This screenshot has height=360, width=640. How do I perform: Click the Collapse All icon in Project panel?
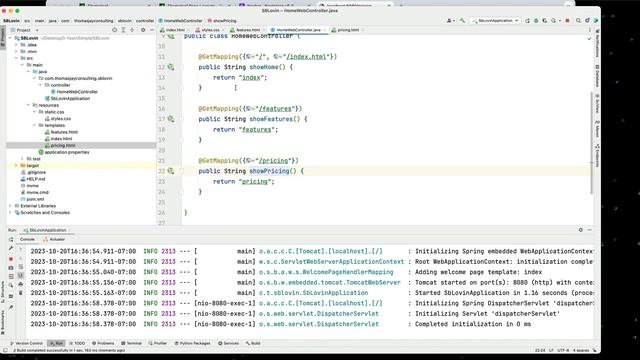tap(132, 30)
